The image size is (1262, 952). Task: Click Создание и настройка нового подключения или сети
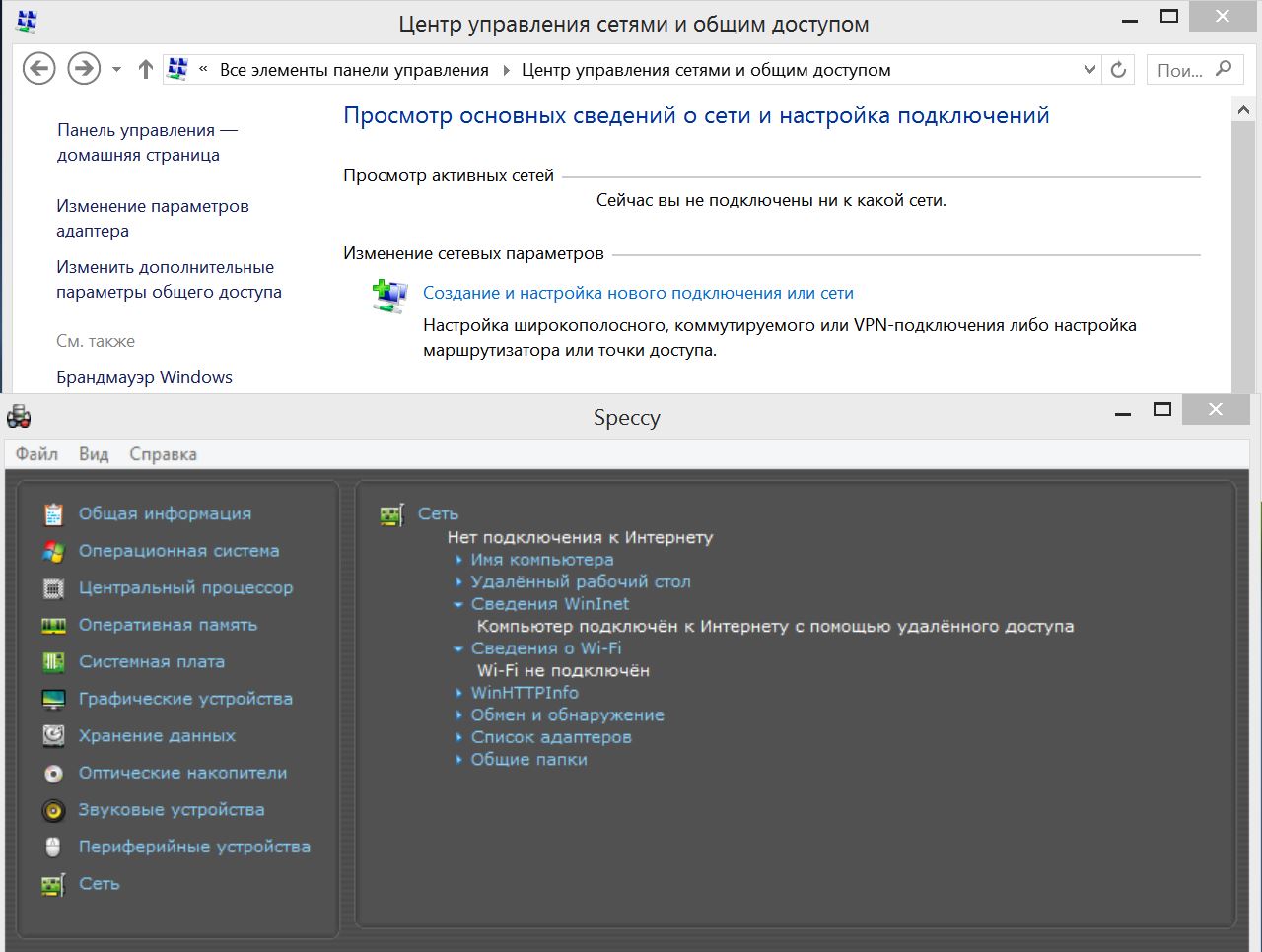tap(638, 293)
